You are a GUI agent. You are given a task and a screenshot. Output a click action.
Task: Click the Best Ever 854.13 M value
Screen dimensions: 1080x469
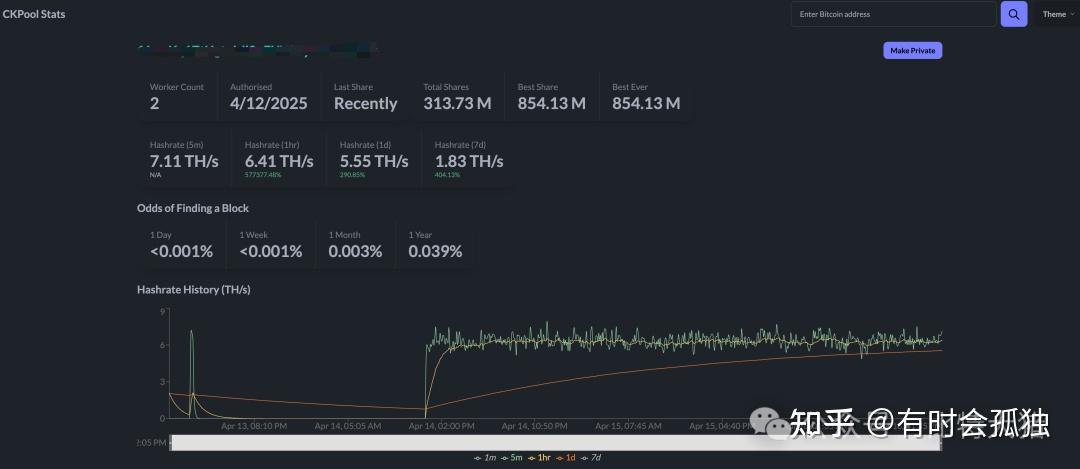[646, 103]
